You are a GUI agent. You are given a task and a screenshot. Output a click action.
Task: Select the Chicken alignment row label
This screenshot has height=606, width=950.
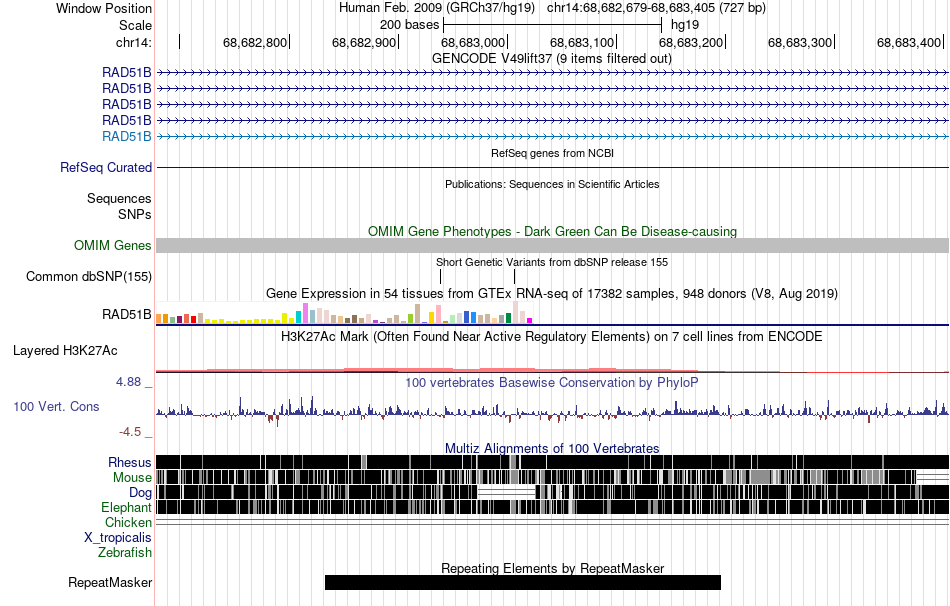(x=128, y=522)
